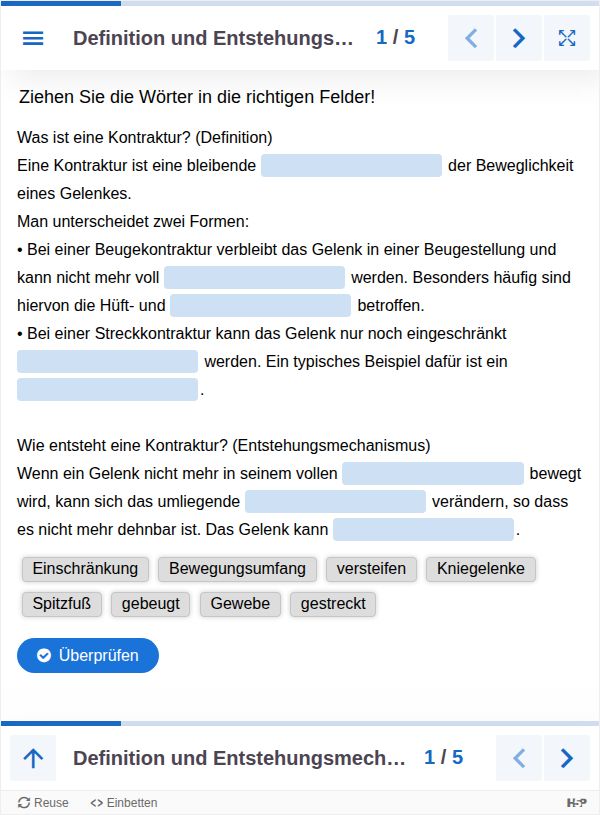This screenshot has height=815, width=600.
Task: Click the blank field after 'bleibende'
Action: tap(351, 166)
